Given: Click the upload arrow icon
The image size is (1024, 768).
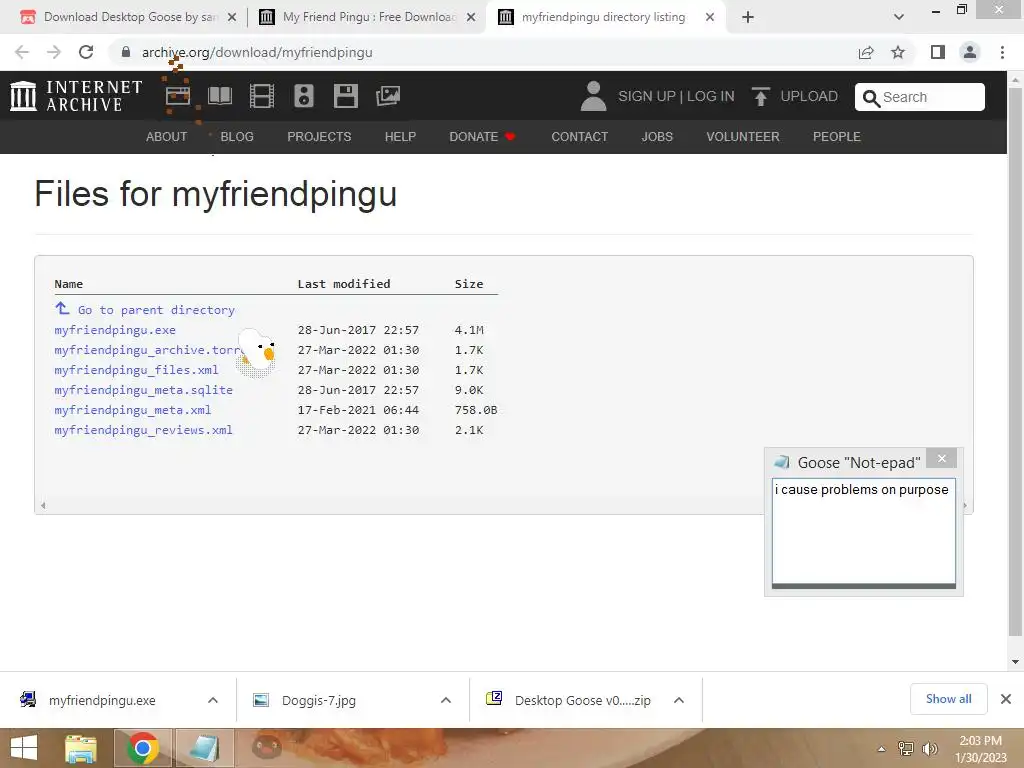Looking at the screenshot, I should tap(760, 96).
